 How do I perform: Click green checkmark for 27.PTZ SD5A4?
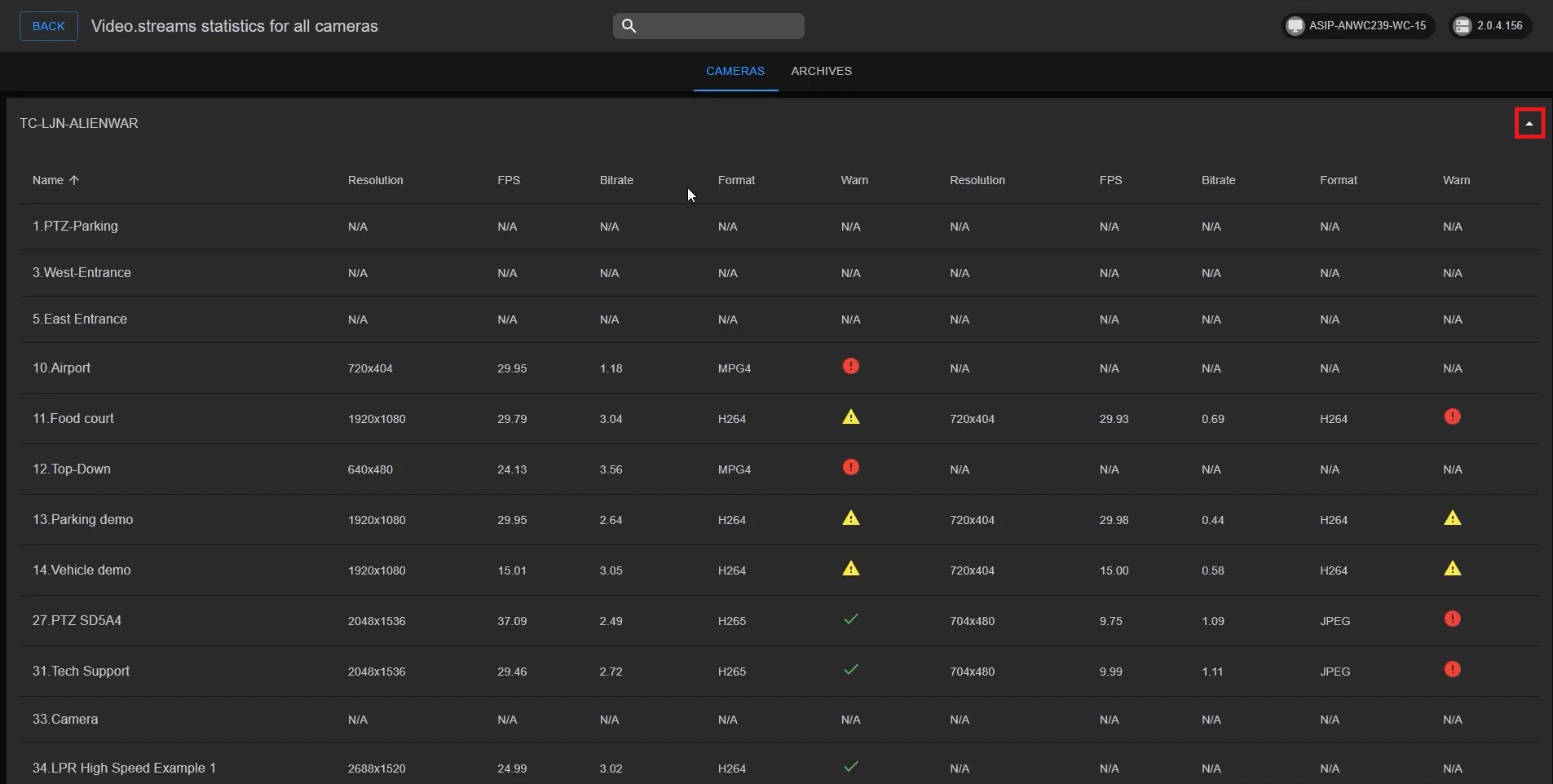[x=850, y=619]
